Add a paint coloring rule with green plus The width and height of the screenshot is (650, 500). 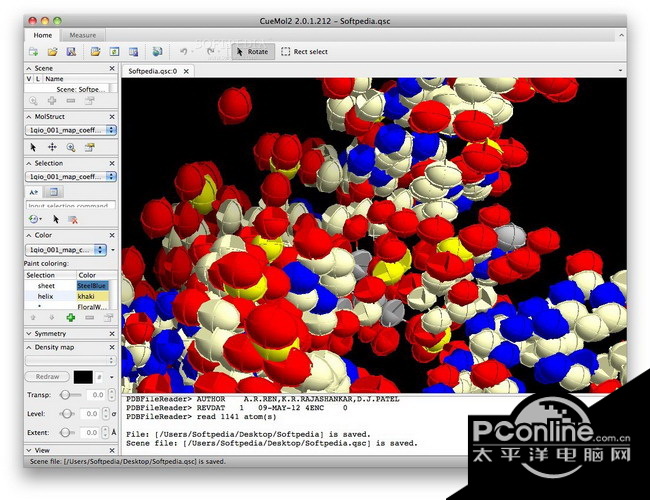[x=70, y=317]
